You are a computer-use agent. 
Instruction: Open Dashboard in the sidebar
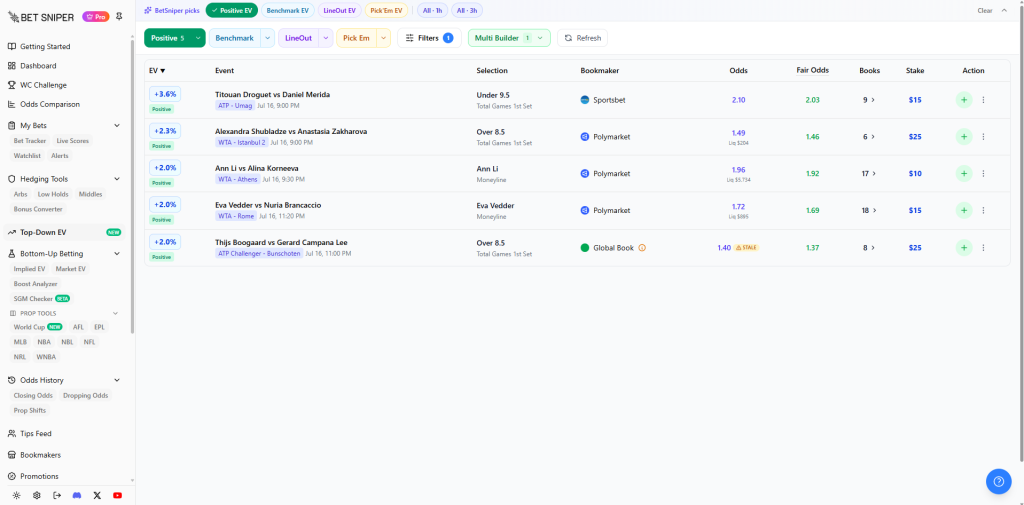pyautogui.click(x=38, y=65)
